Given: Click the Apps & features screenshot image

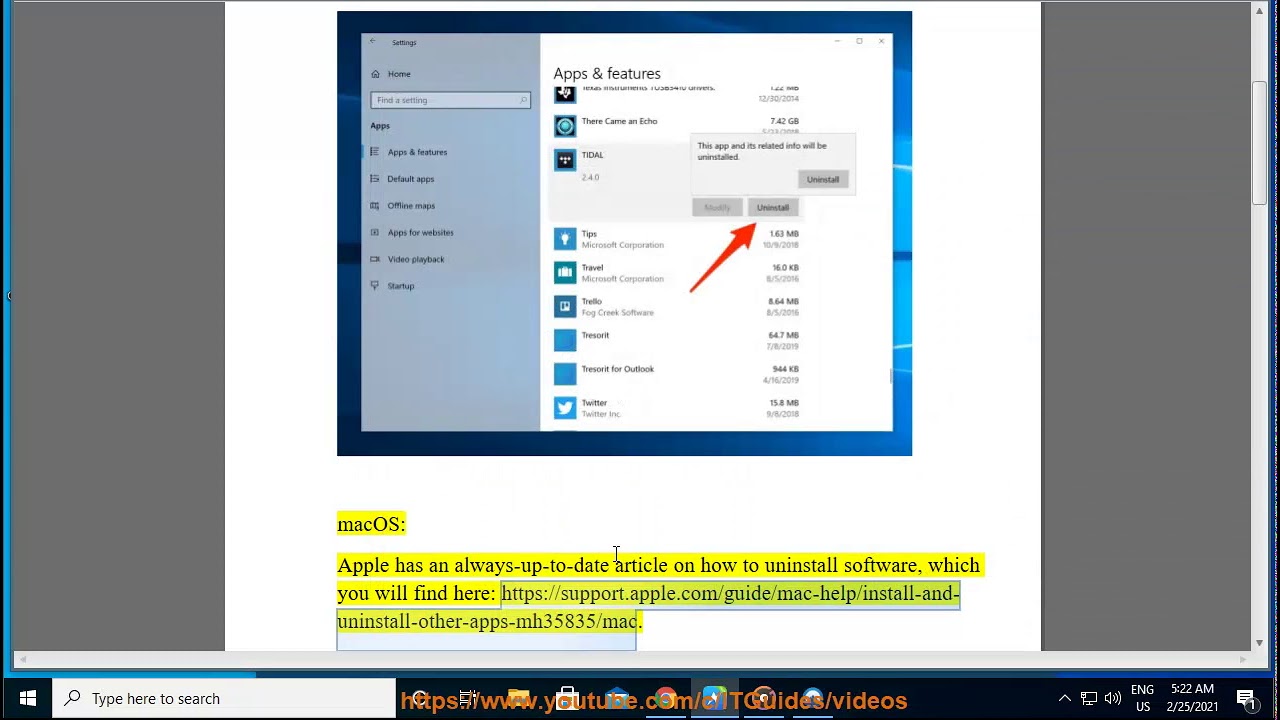Looking at the screenshot, I should [624, 233].
